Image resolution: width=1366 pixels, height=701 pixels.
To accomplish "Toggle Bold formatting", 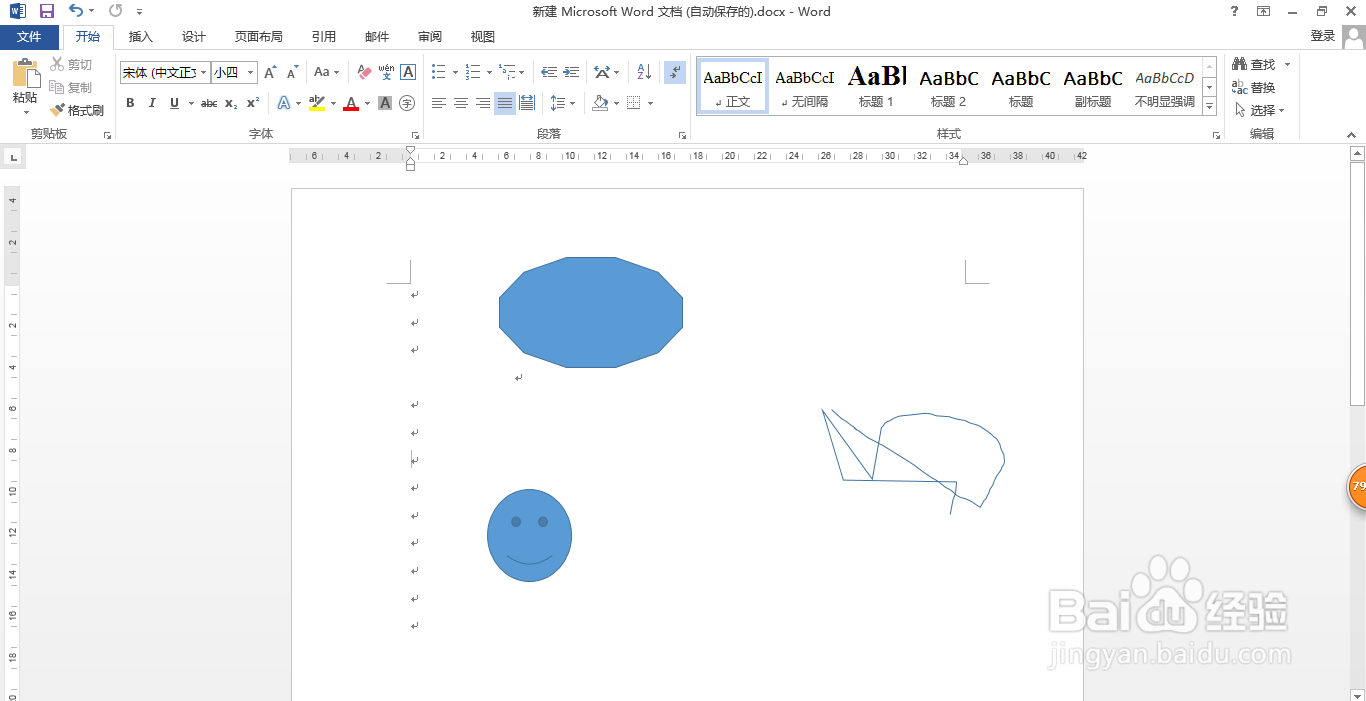I will click(130, 103).
